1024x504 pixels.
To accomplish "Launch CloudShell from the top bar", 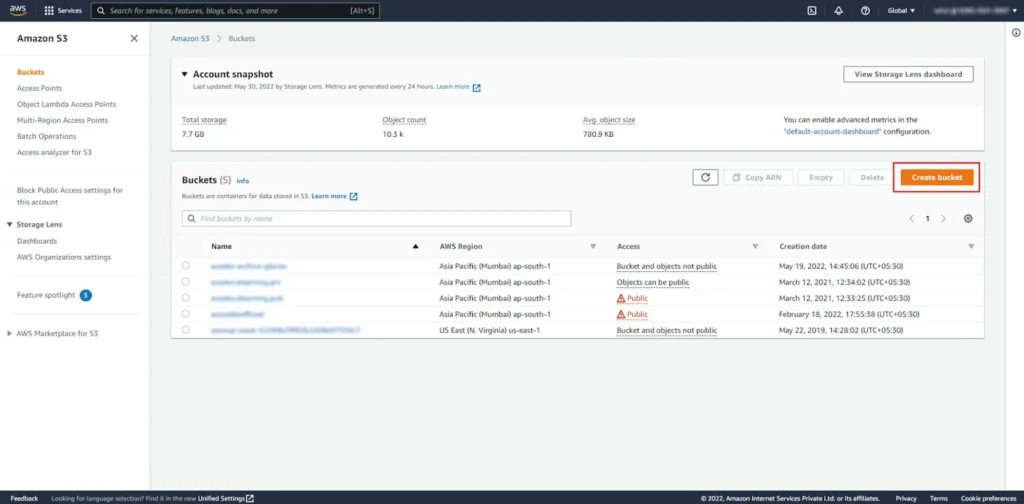I will [813, 10].
